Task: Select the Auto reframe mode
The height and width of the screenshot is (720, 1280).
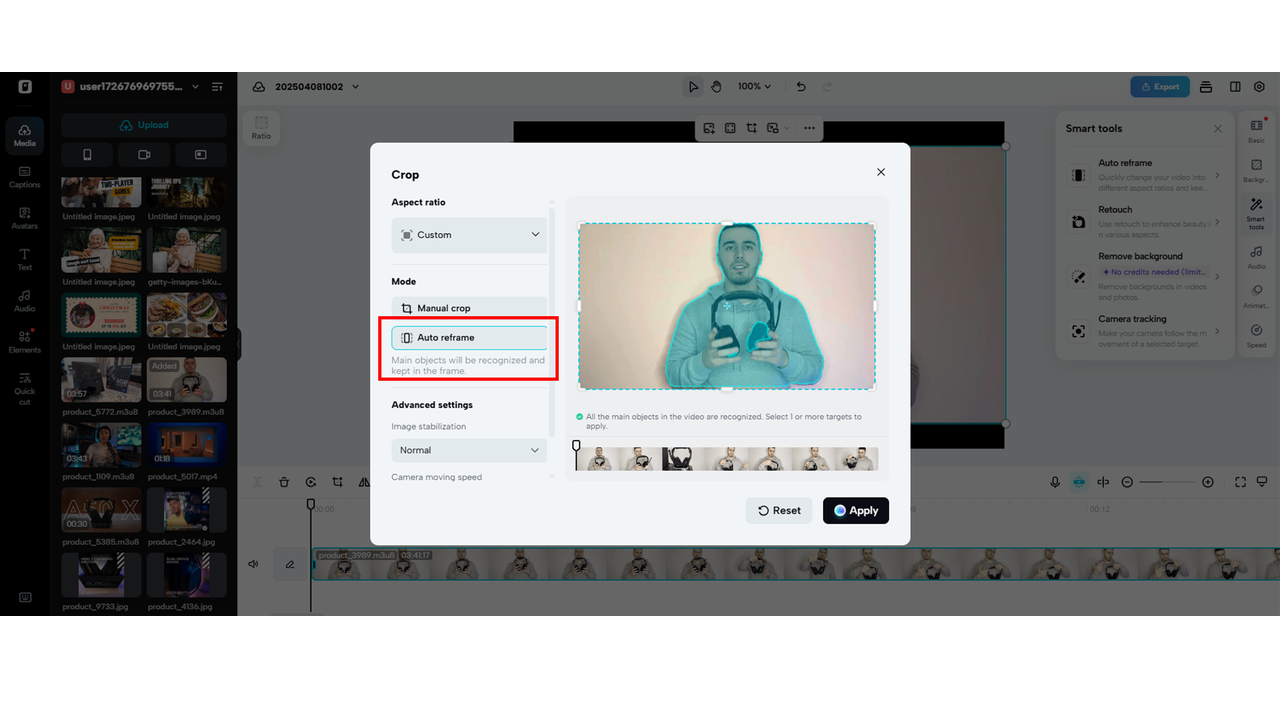Action: [469, 338]
